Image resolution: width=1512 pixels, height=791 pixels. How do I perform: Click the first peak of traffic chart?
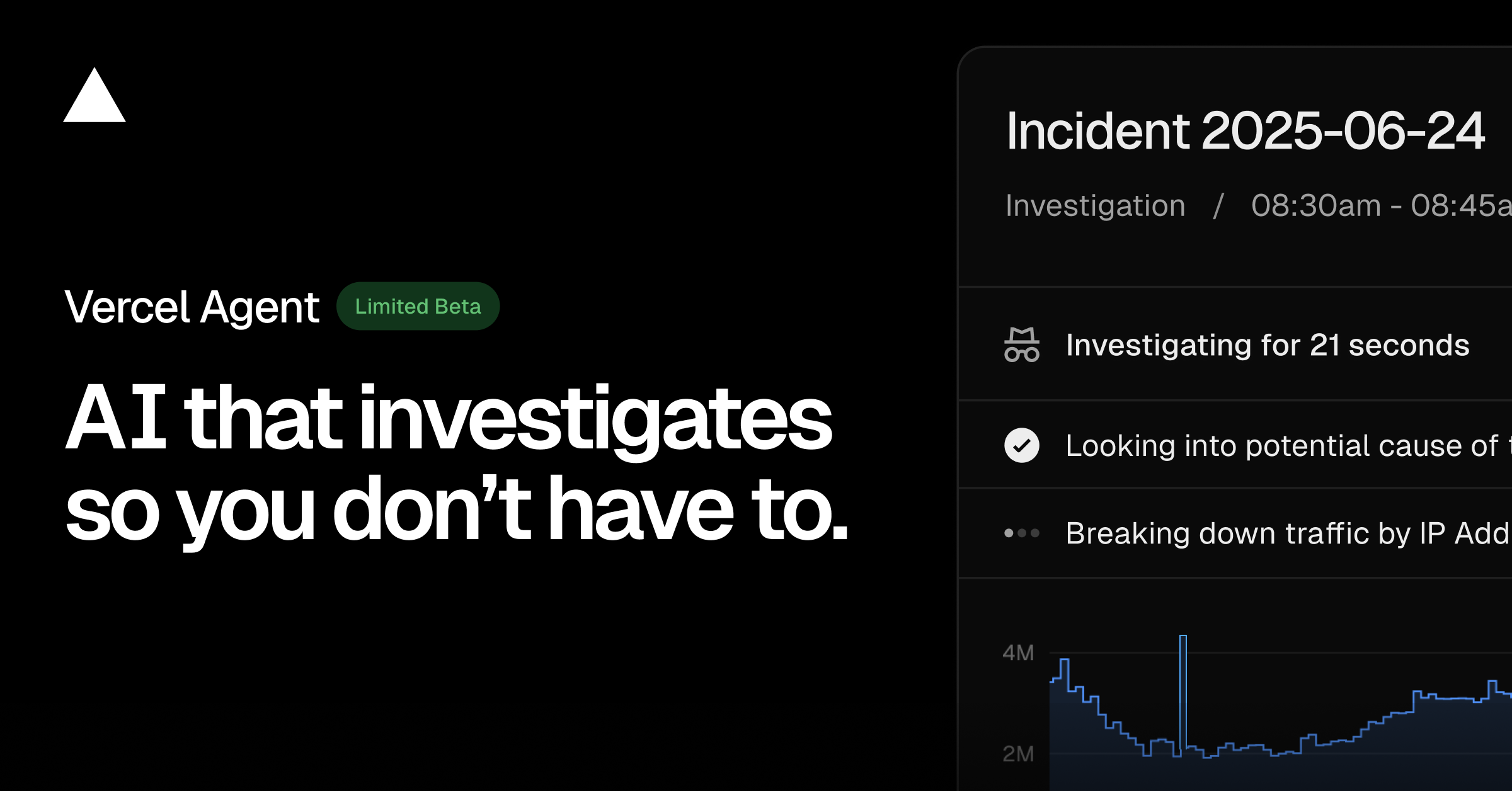1065,674
